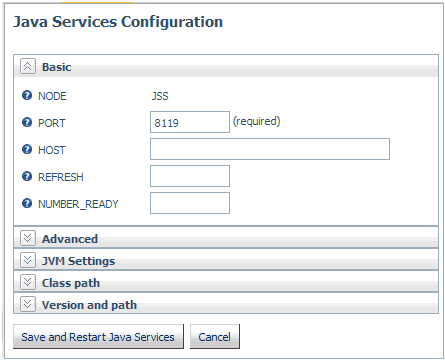Expand Advanced section using its chevron icon
The height and width of the screenshot is (360, 445).
pyautogui.click(x=28, y=238)
